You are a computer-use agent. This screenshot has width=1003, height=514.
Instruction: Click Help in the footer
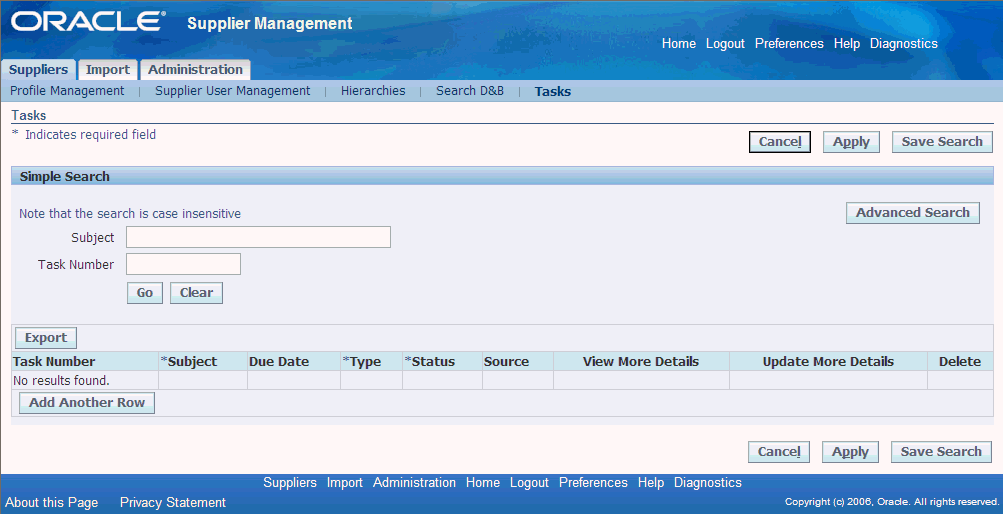point(651,483)
